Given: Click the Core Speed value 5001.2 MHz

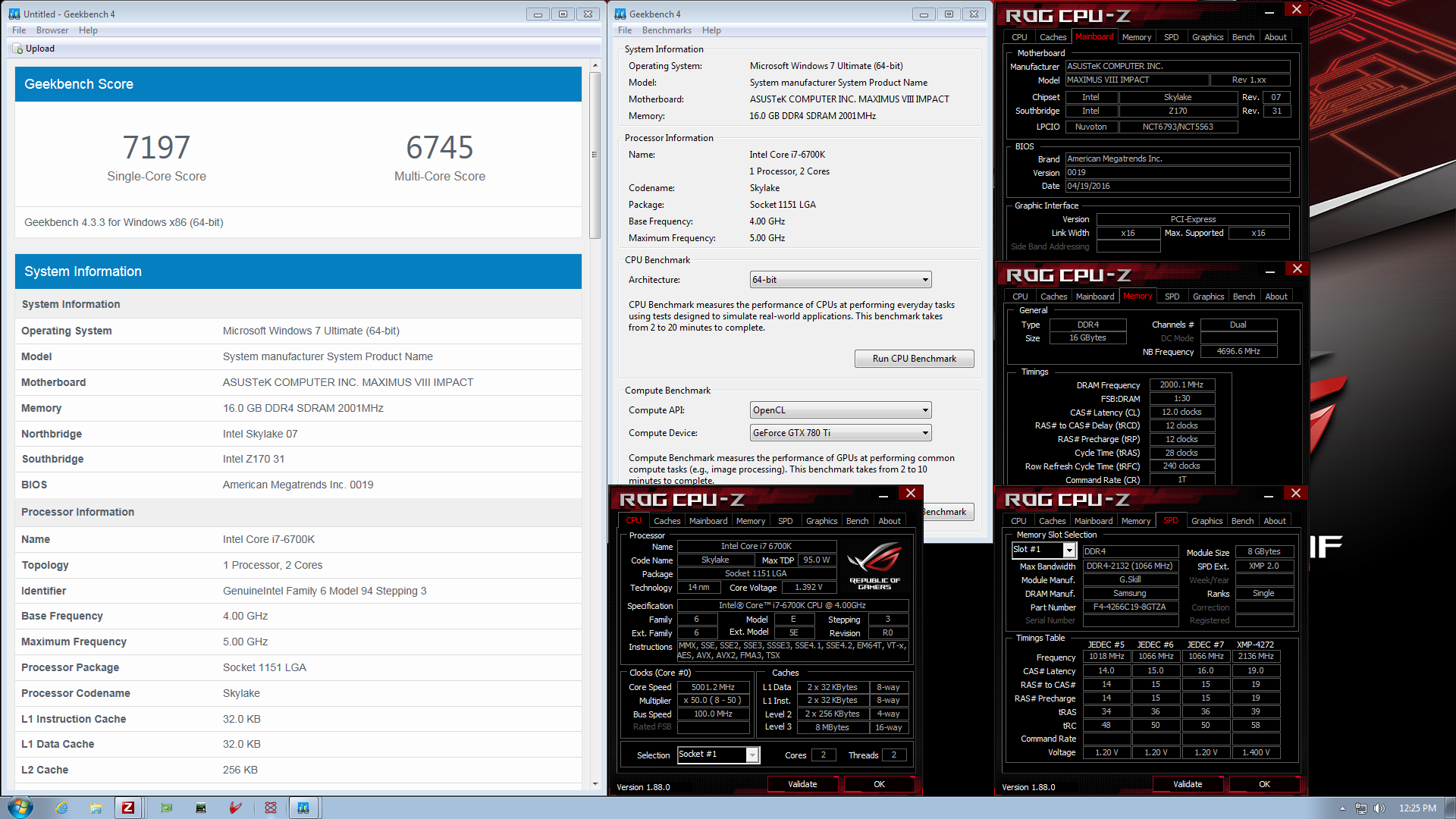Looking at the screenshot, I should point(713,687).
